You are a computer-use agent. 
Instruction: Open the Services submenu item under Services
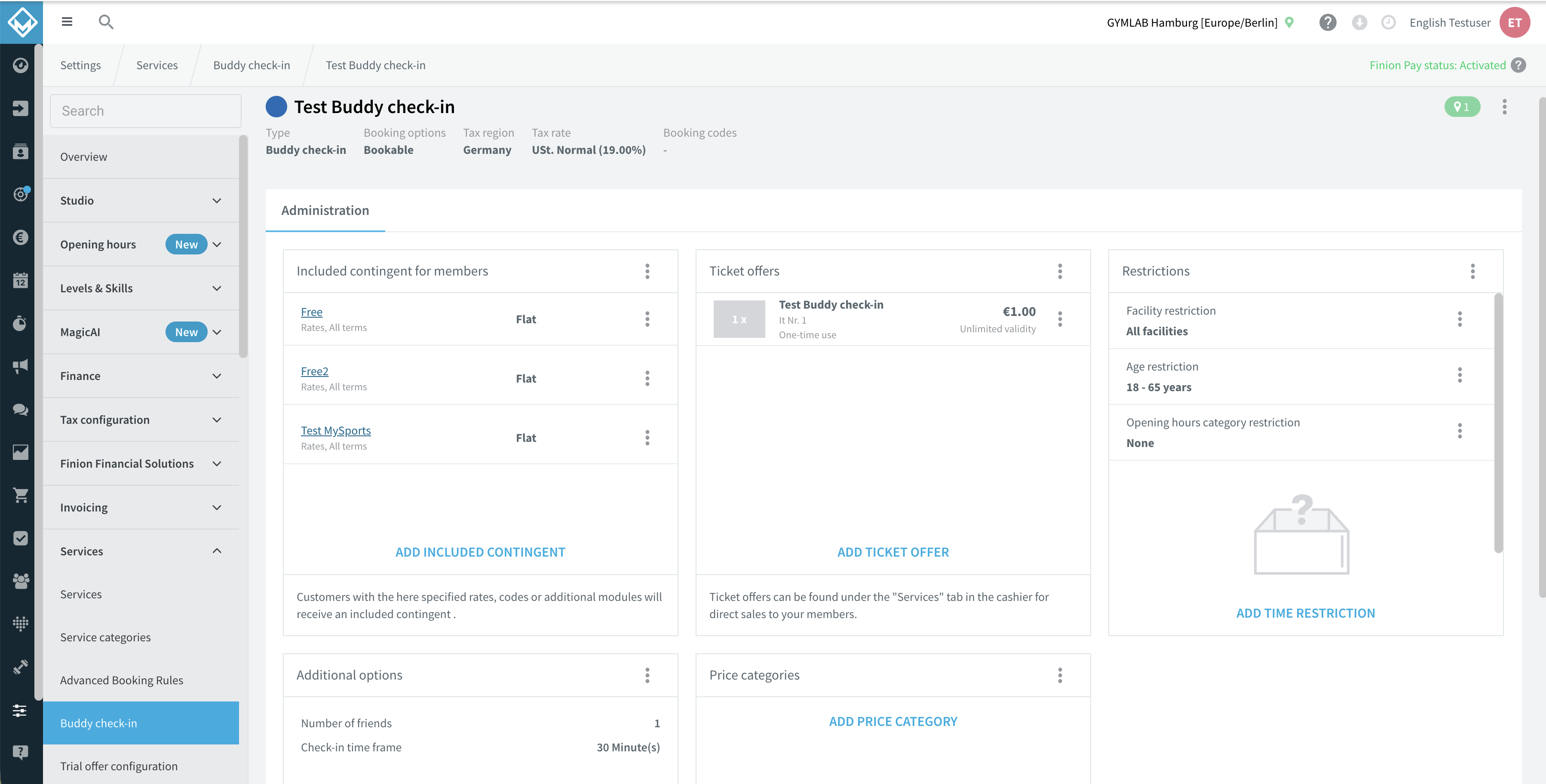tap(141, 594)
